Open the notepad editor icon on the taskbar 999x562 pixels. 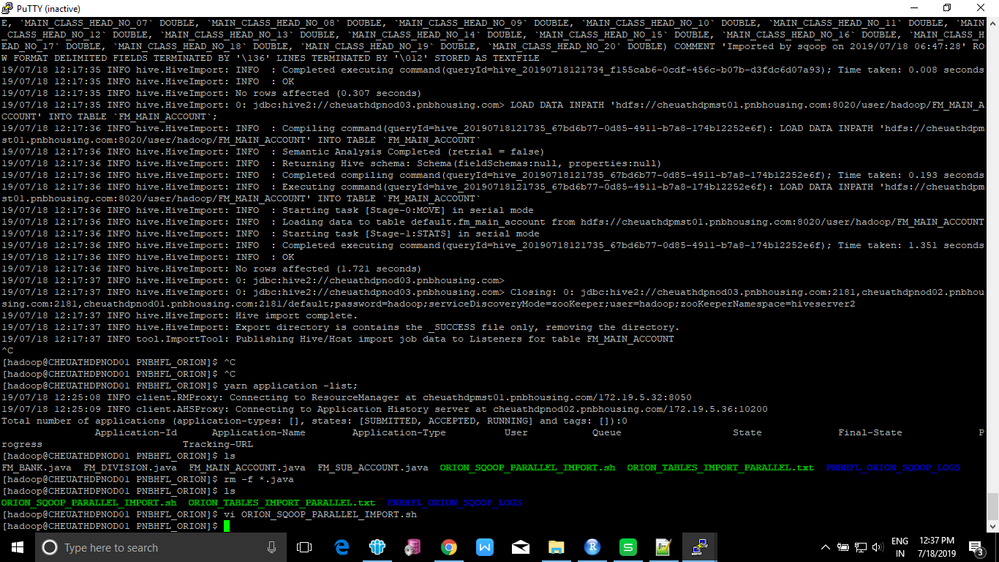coord(663,547)
